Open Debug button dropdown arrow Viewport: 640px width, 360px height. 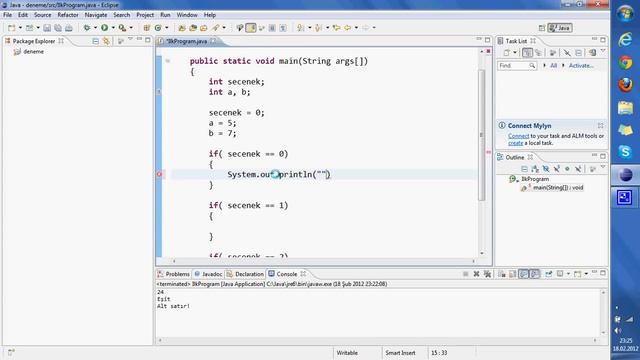pos(95,28)
